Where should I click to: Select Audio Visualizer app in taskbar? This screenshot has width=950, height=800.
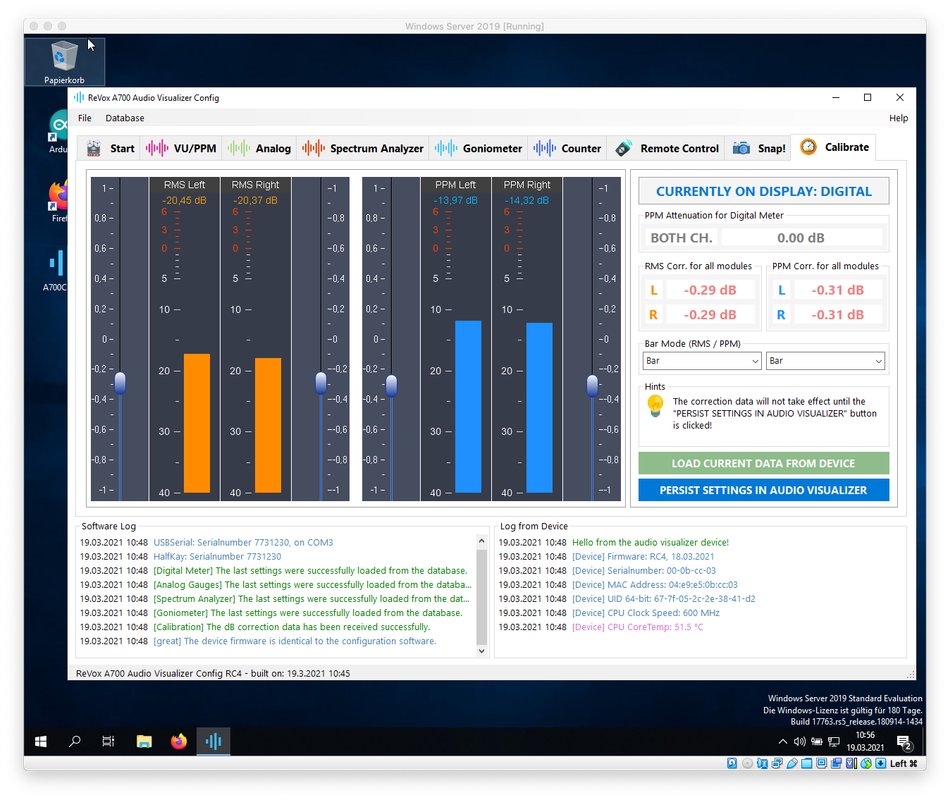[x=213, y=741]
